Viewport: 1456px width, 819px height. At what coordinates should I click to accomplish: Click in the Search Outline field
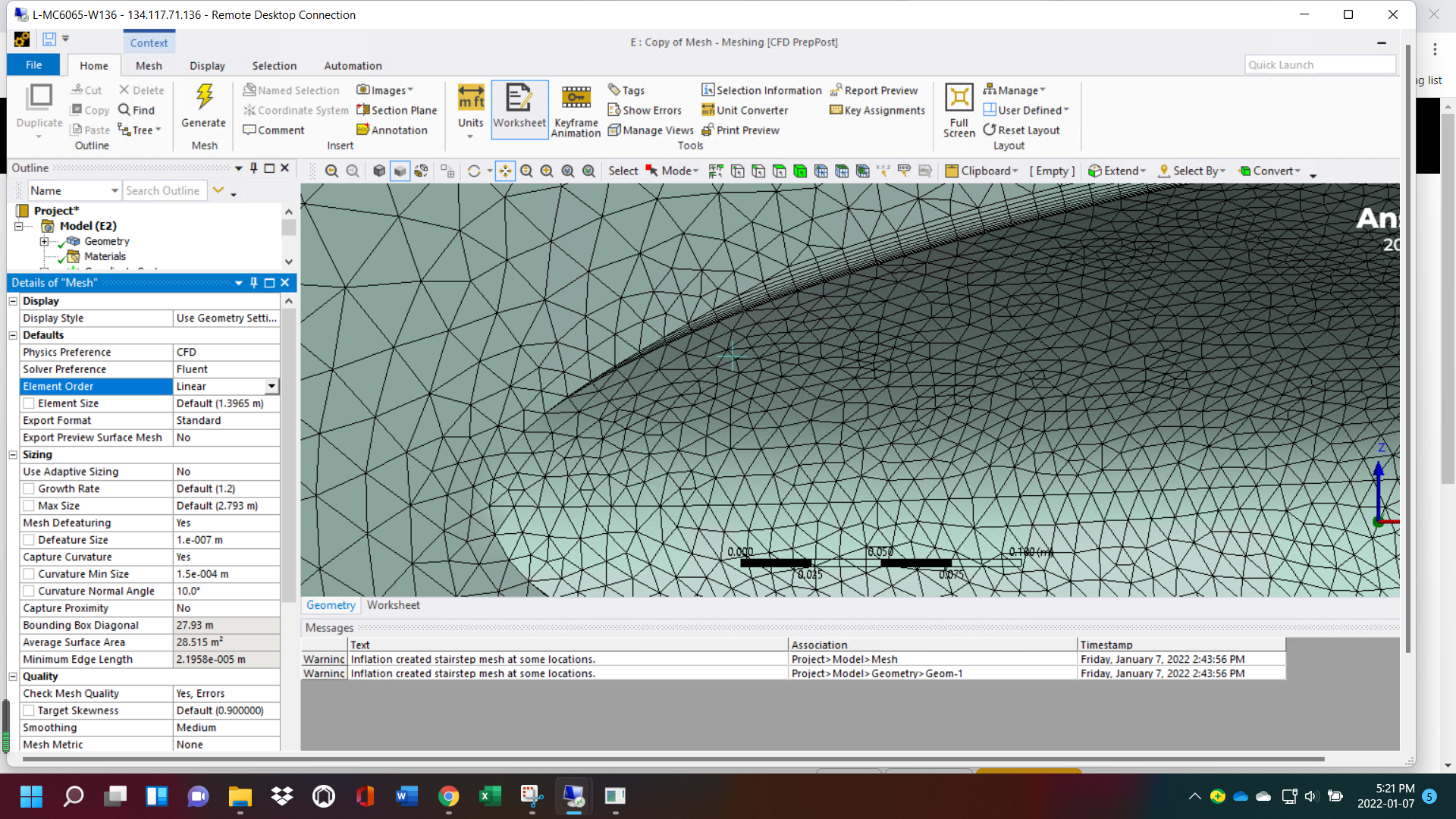pos(165,191)
